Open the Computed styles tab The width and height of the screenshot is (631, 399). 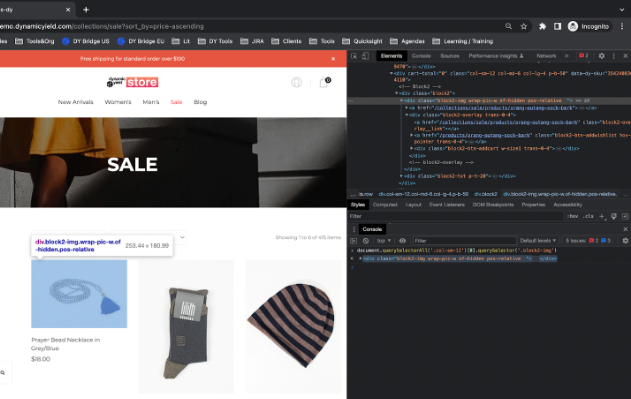tap(385, 205)
